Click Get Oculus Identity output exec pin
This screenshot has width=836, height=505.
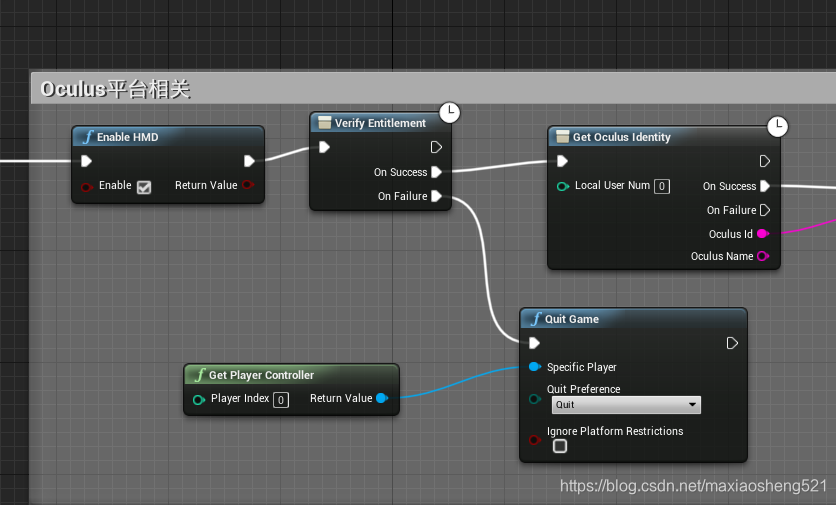(765, 161)
